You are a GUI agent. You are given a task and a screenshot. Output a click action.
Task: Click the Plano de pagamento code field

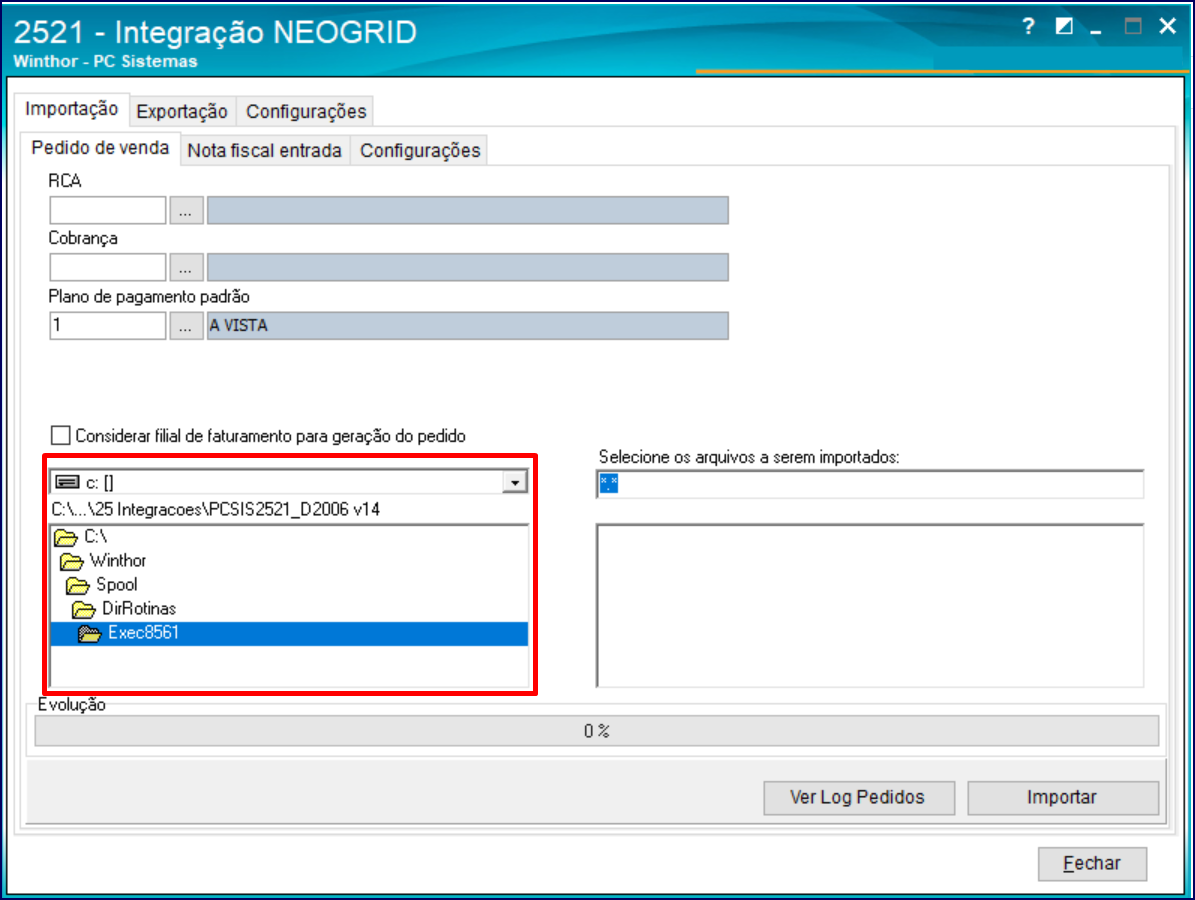[107, 325]
